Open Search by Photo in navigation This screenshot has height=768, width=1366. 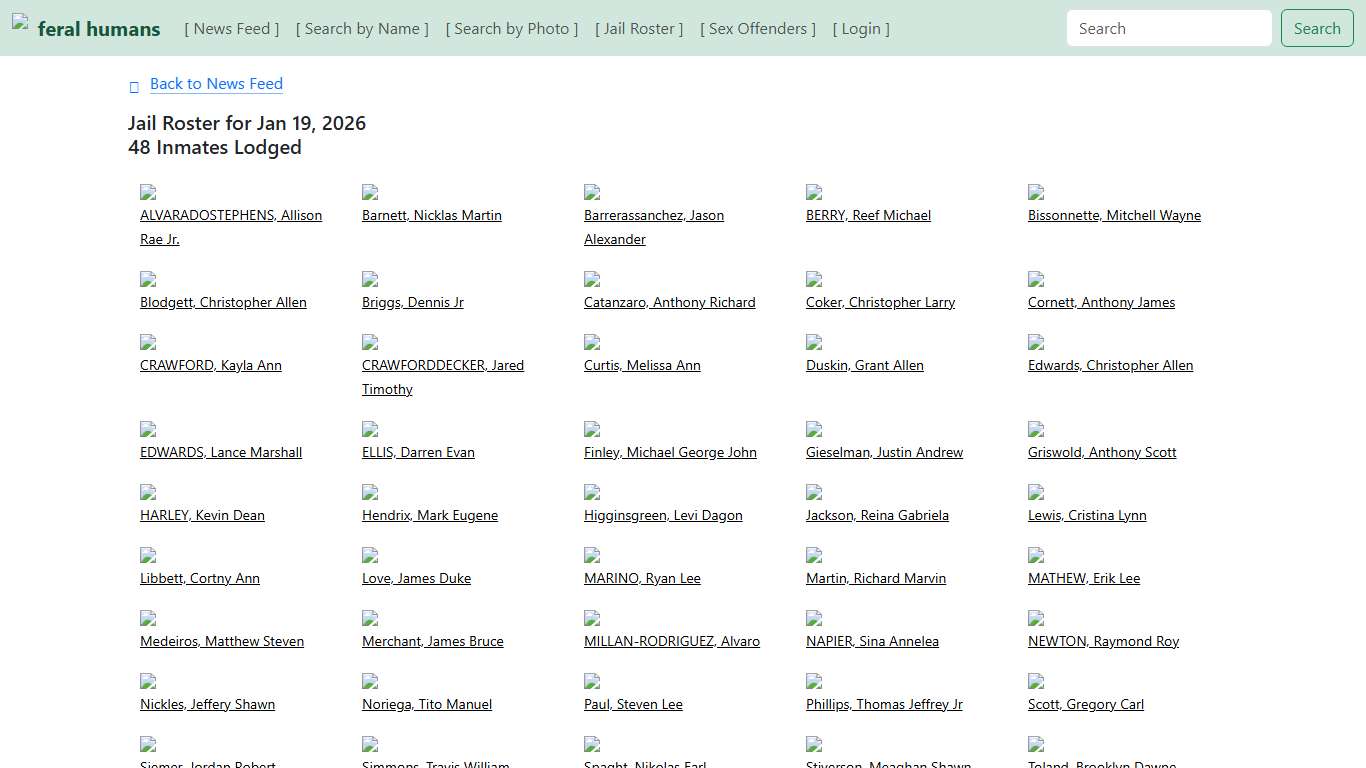512,29
